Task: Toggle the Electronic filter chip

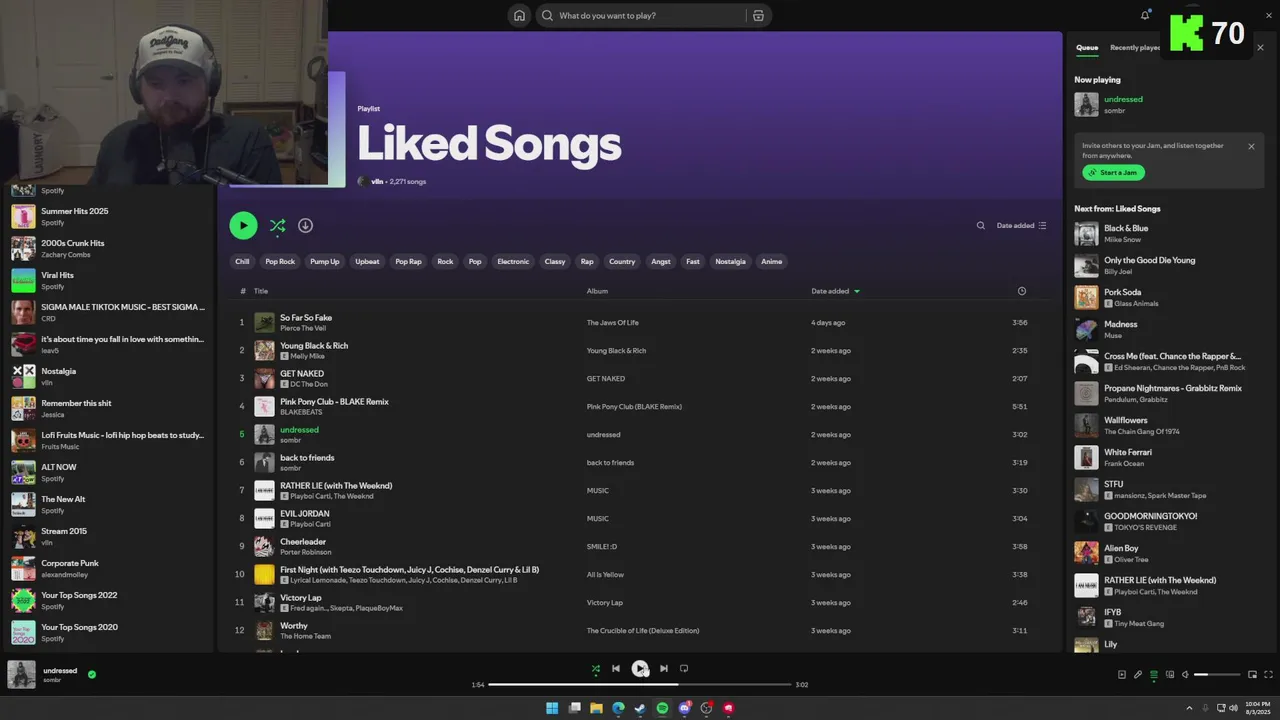Action: point(513,261)
